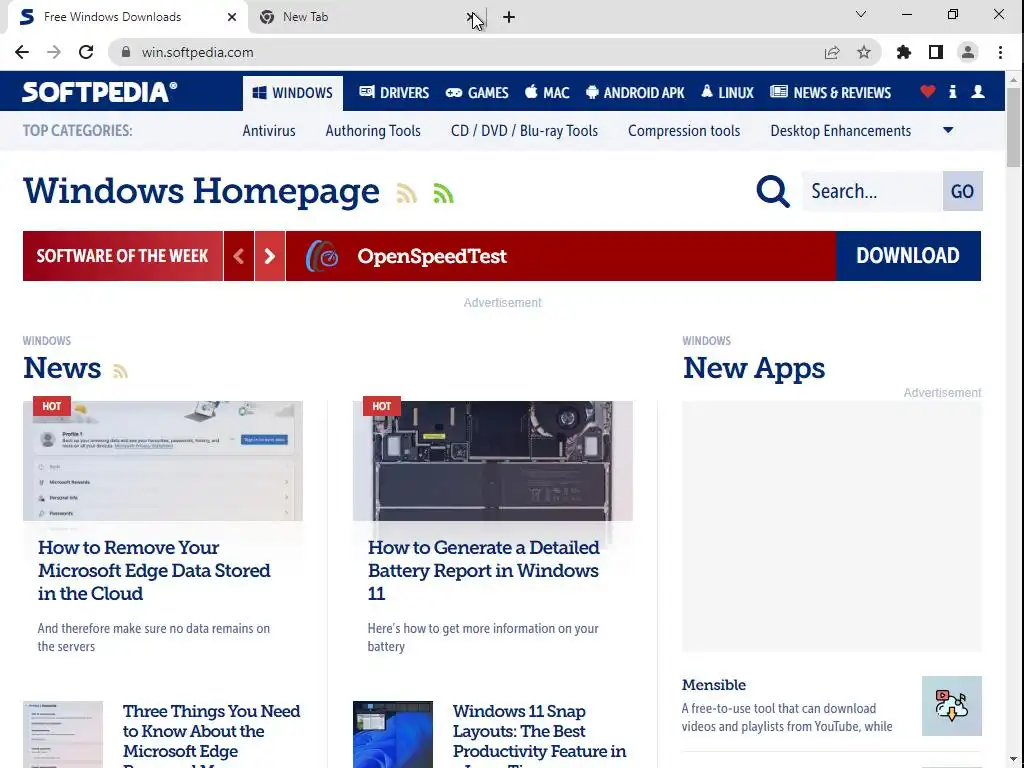Open Three Things You Need to Know article
The width and height of the screenshot is (1024, 768).
coord(212,737)
